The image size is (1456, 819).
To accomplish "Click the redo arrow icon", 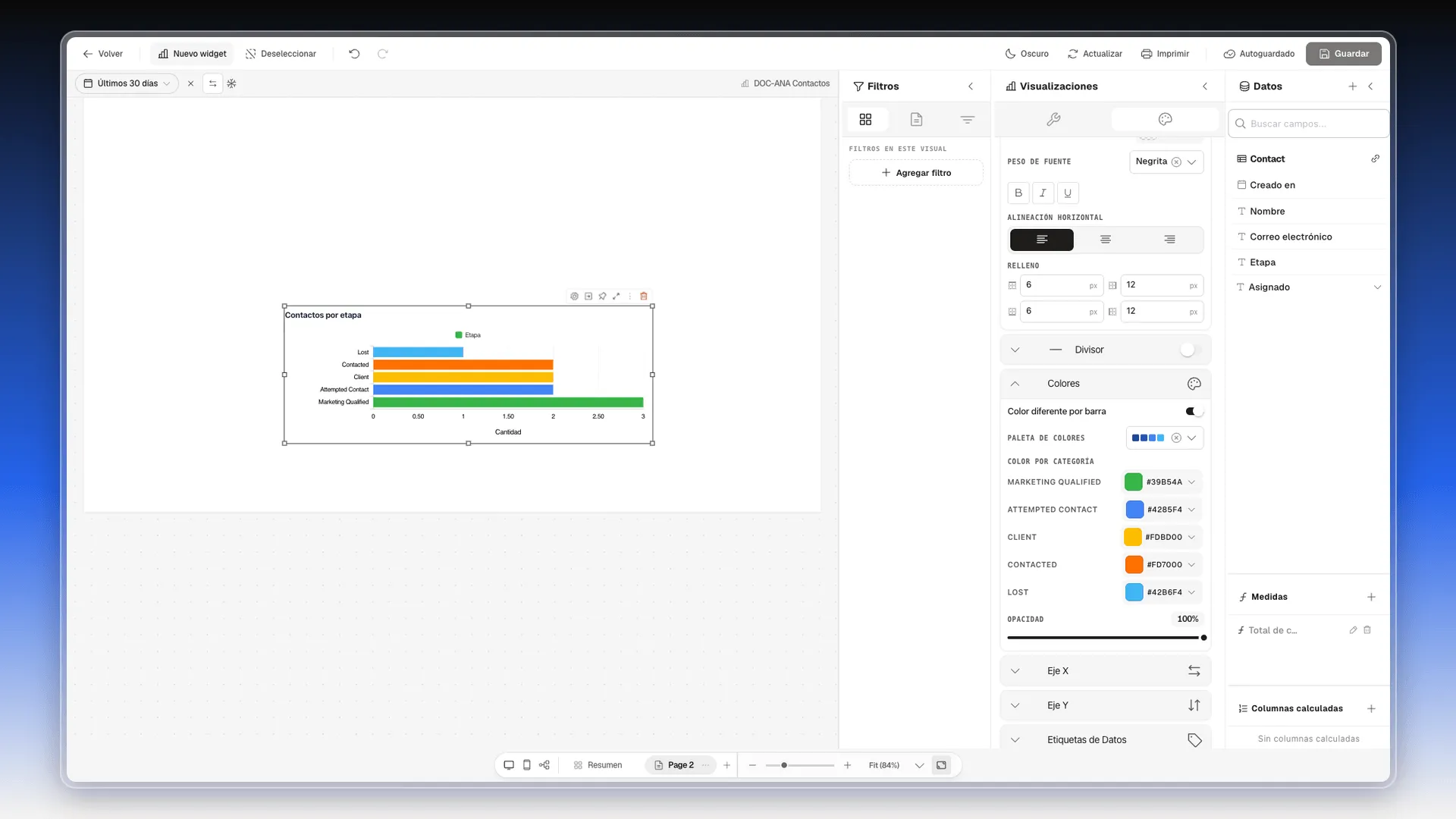I will pos(383,54).
